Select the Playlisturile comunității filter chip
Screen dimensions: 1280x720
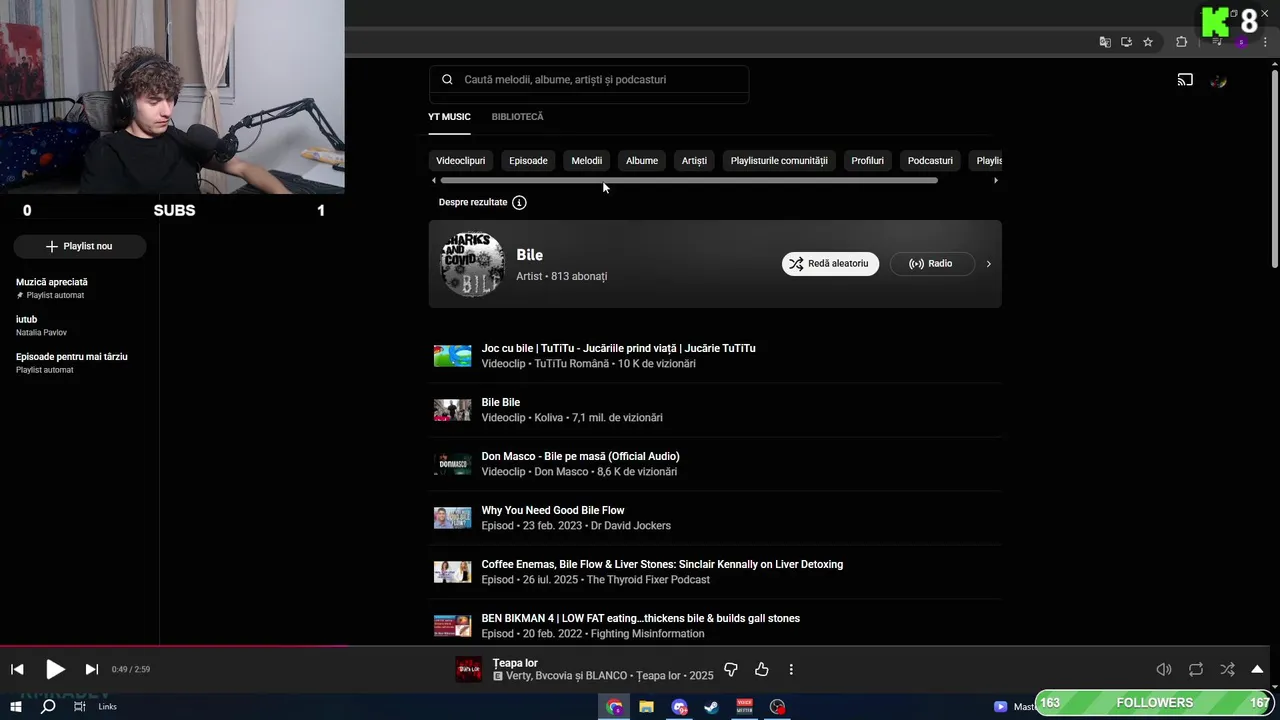click(779, 161)
